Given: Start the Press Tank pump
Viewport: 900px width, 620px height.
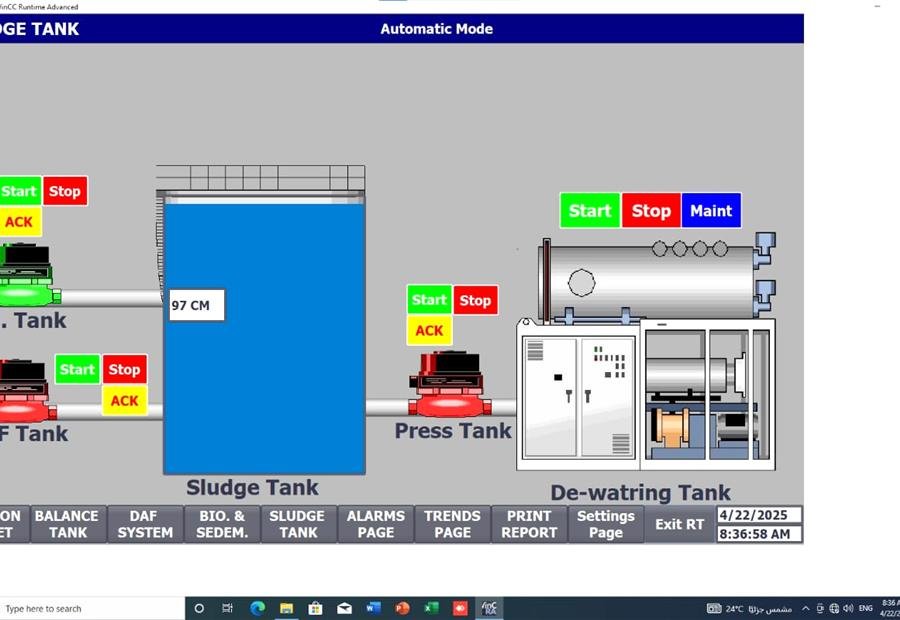Looking at the screenshot, I should pos(429,300).
